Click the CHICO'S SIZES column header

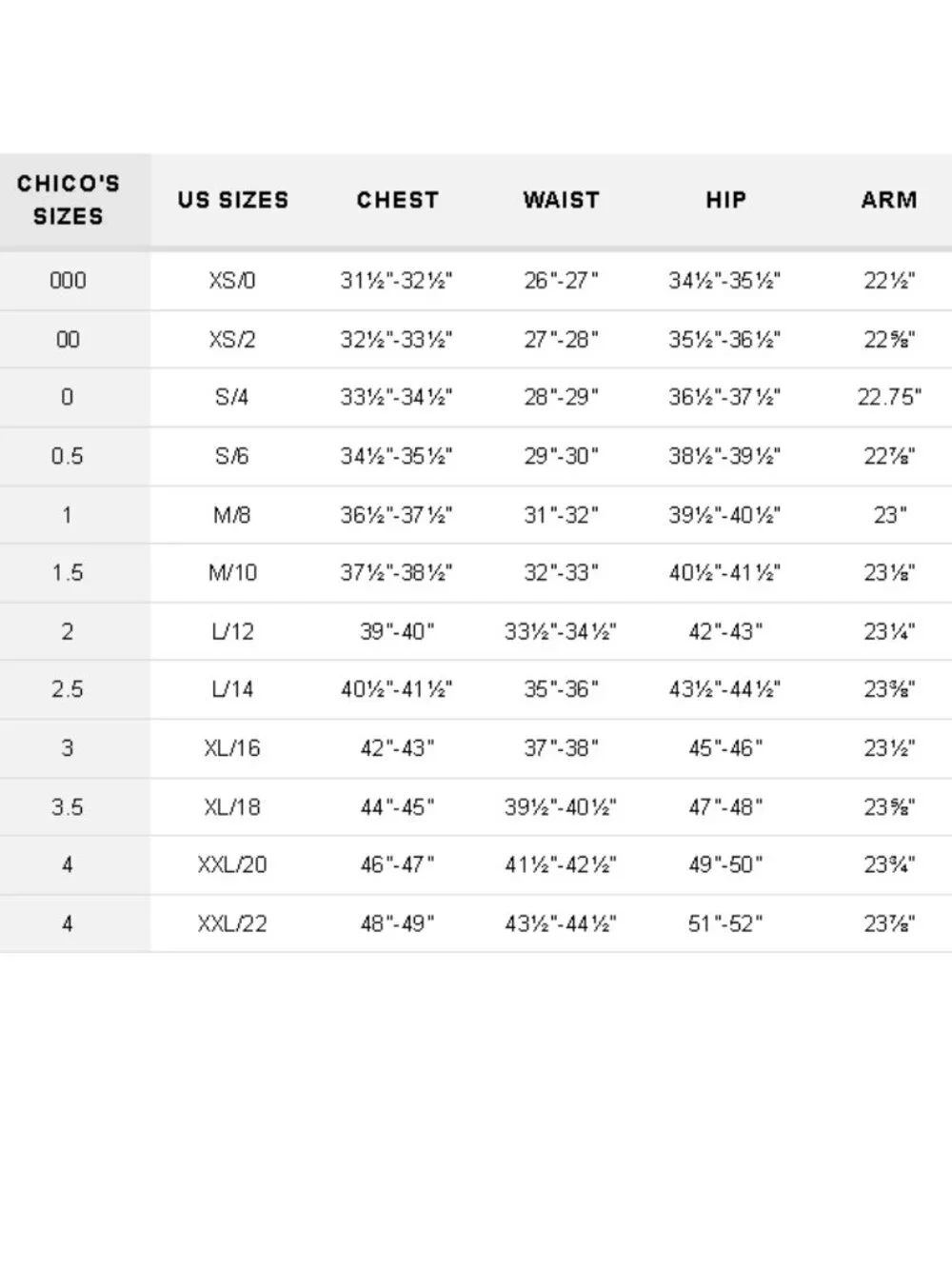(x=69, y=200)
